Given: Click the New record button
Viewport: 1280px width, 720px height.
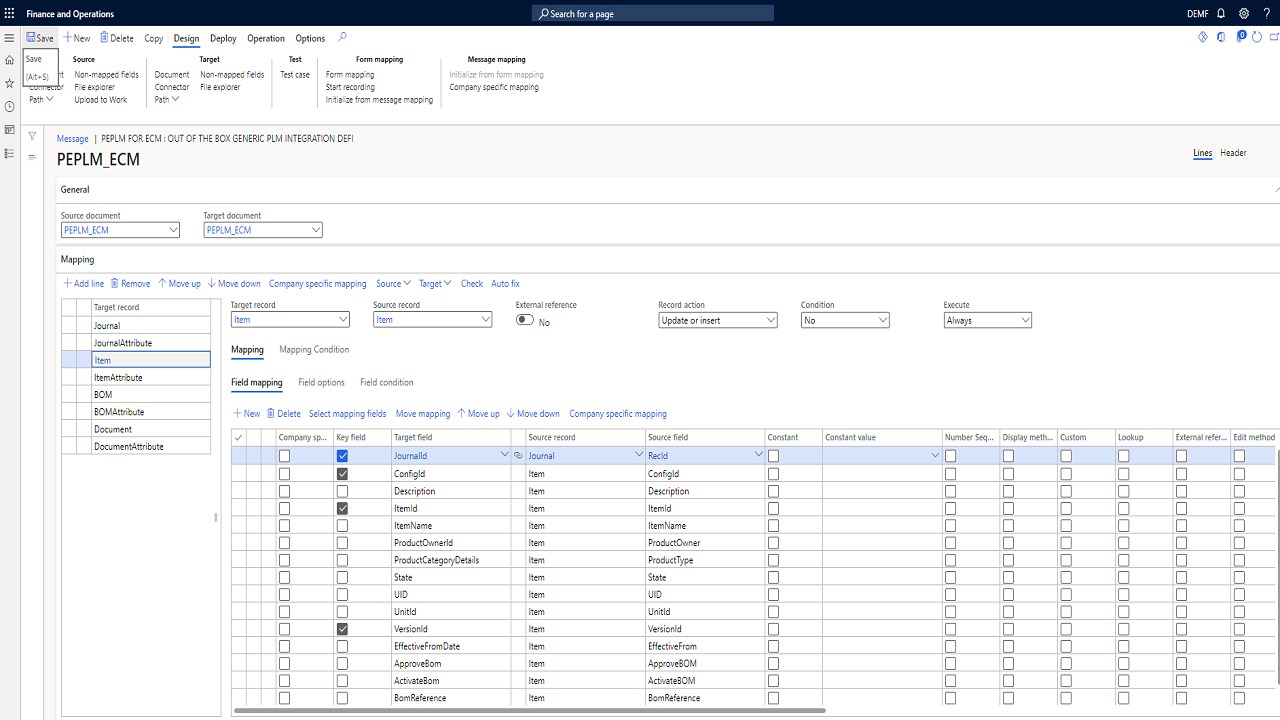Looking at the screenshot, I should click(77, 38).
